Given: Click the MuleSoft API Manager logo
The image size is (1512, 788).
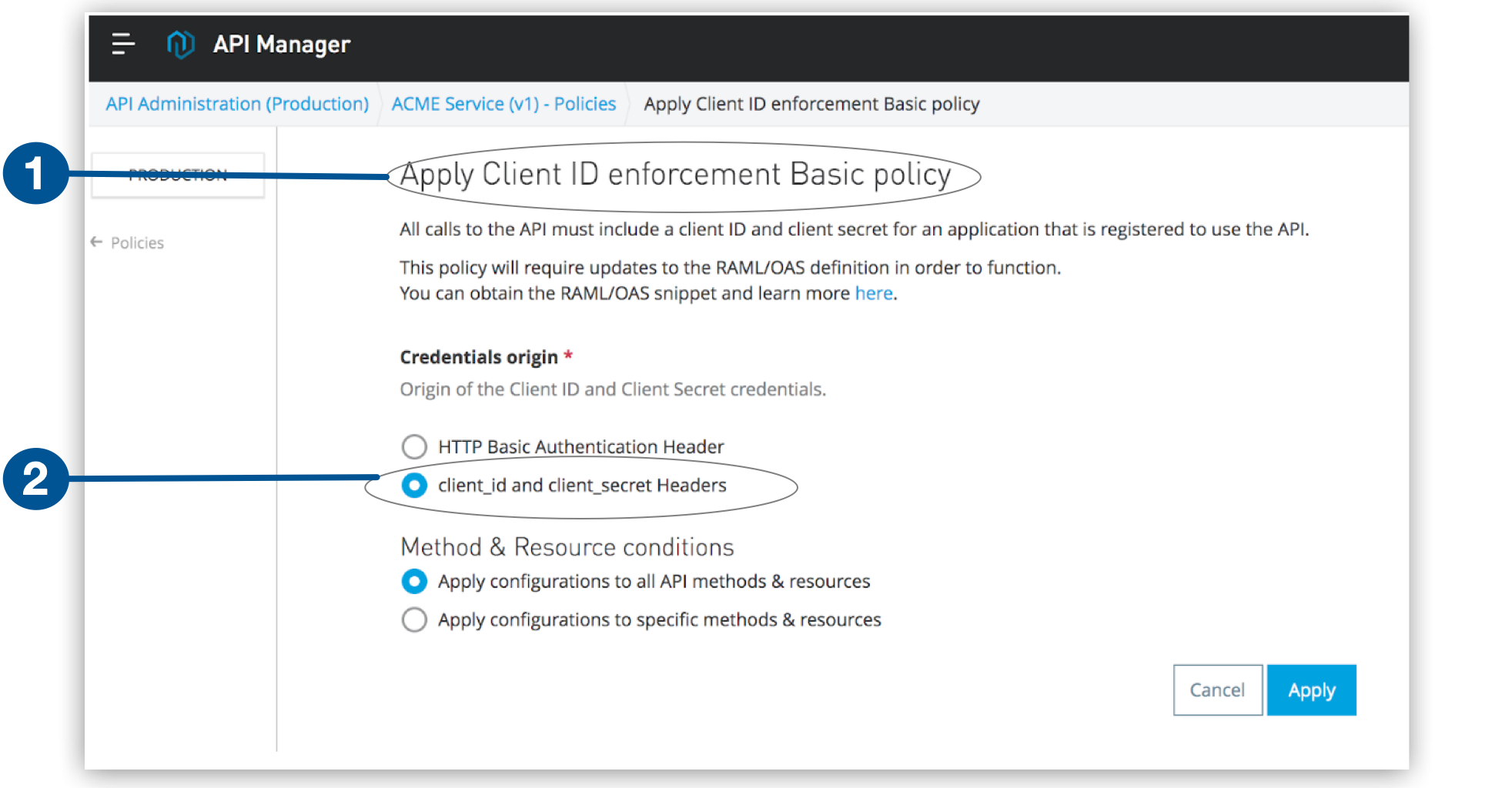Looking at the screenshot, I should (x=182, y=45).
